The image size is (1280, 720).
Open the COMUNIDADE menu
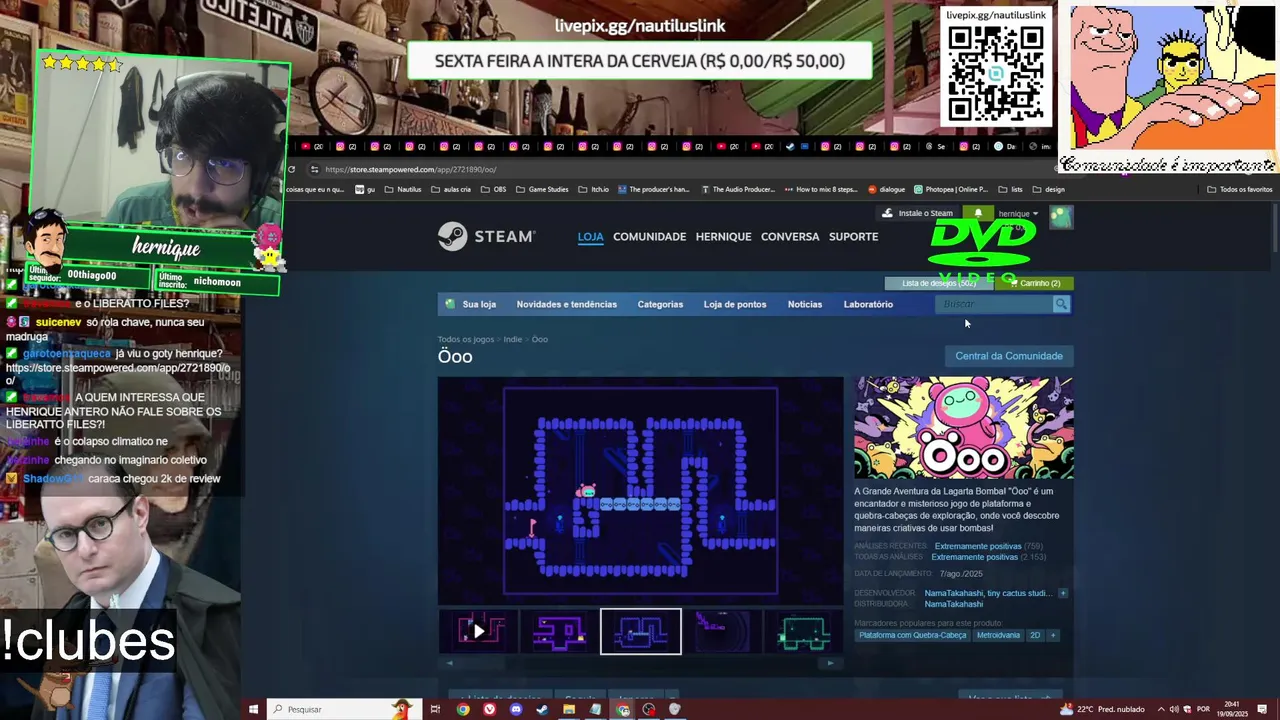pyautogui.click(x=649, y=237)
